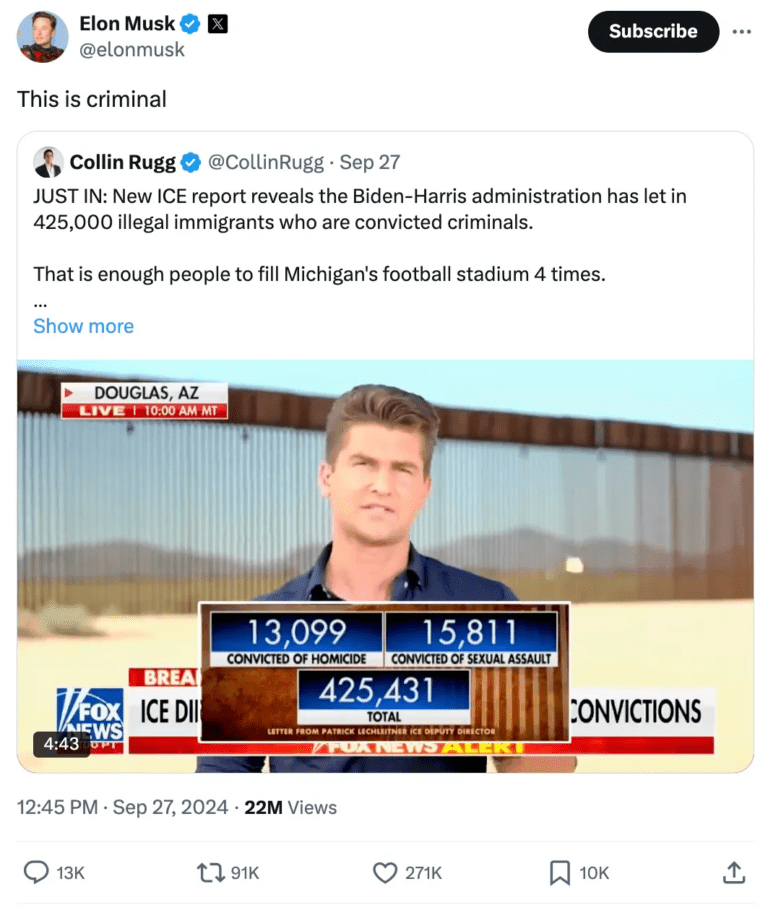Click the repost arrows icon

(210, 872)
